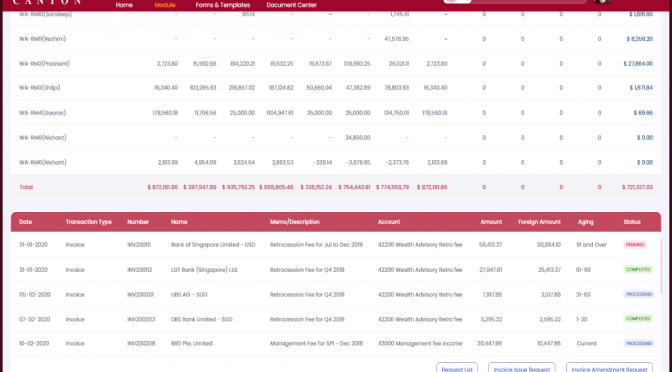672x372 pixels.
Task: Click the PENDING status badge
Action: point(635,245)
